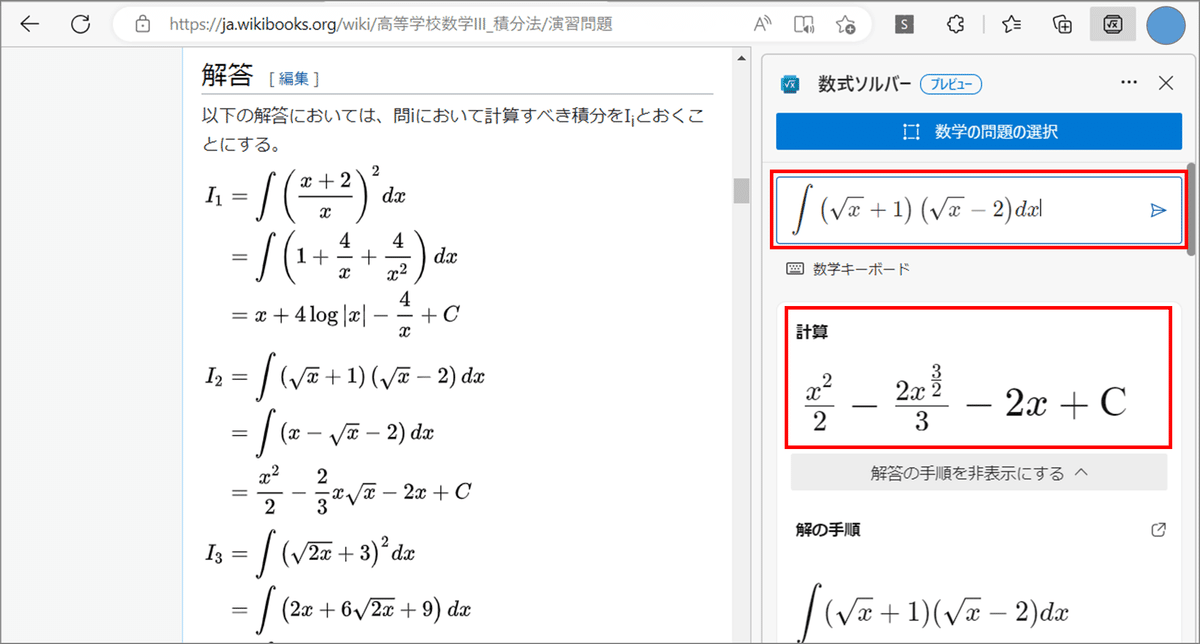Click text 以下の解答においては
The image size is (1200, 644).
(282, 118)
